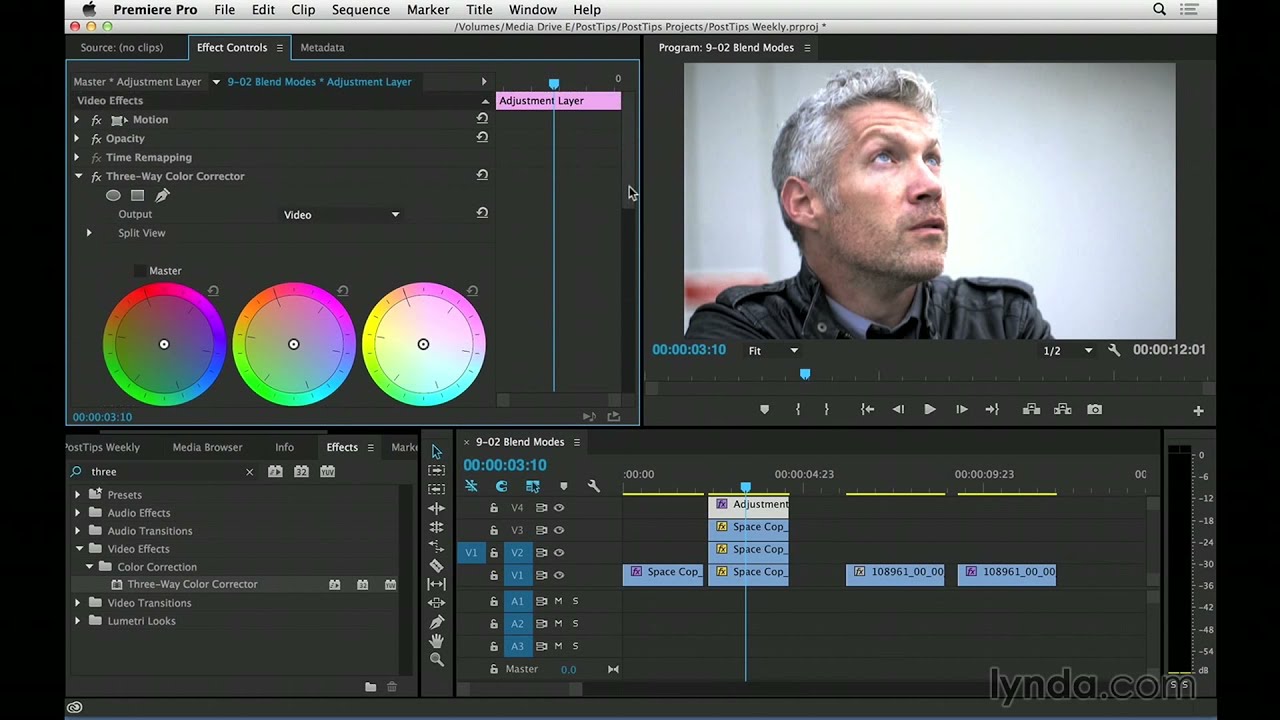Filter effects by accelerated effects icon

[275, 471]
